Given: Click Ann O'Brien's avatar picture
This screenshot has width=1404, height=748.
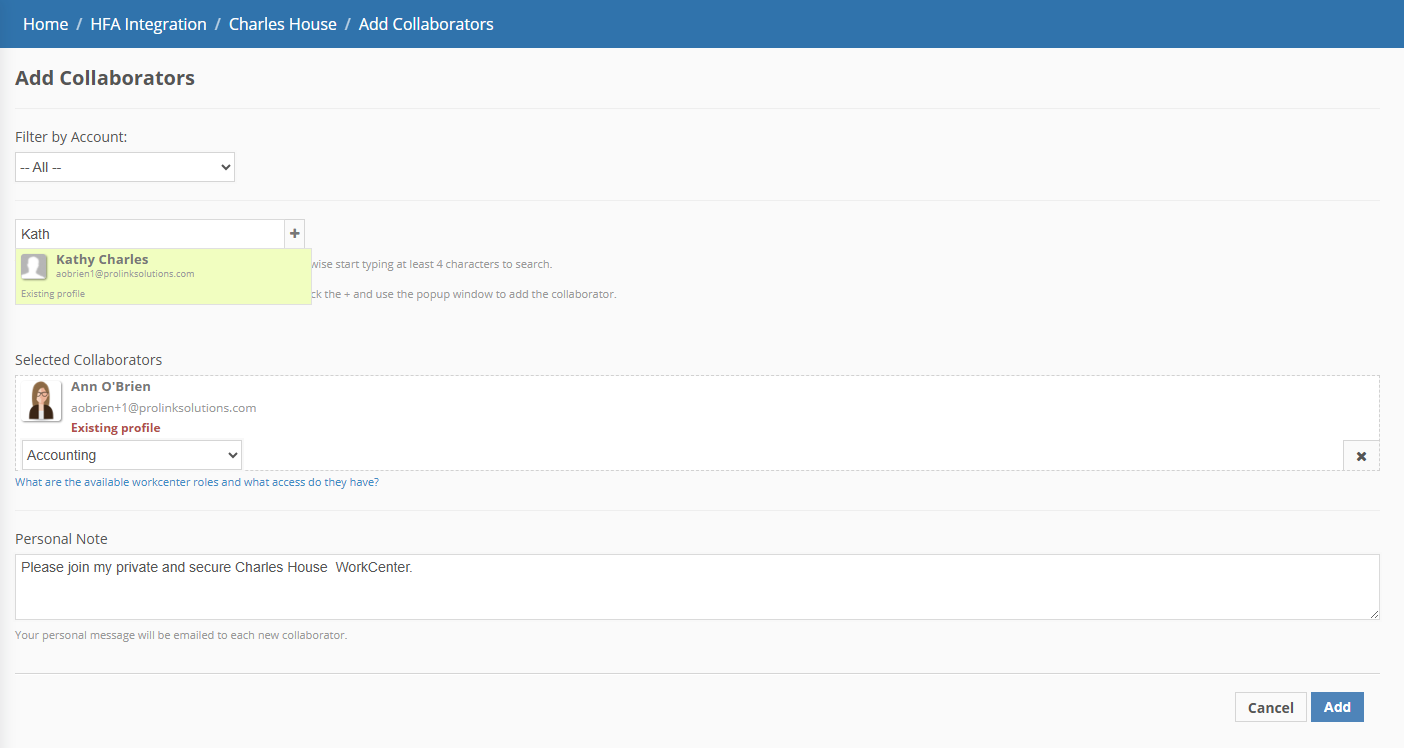Looking at the screenshot, I should [x=41, y=401].
